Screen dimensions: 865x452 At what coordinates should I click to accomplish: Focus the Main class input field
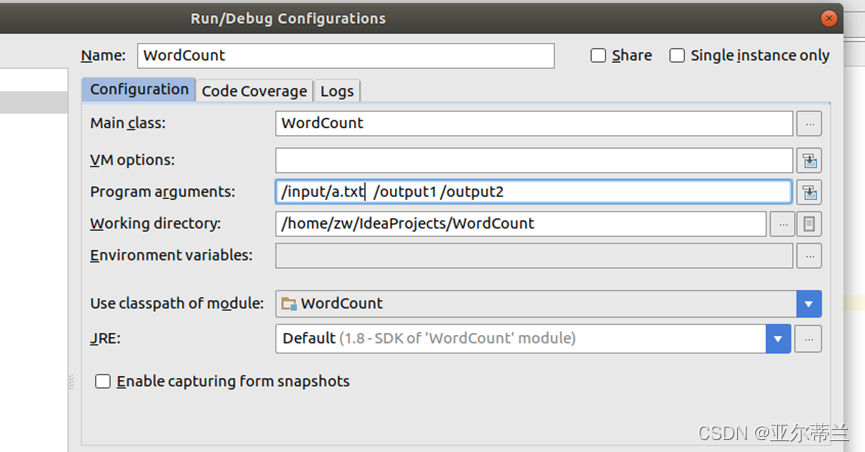click(534, 124)
